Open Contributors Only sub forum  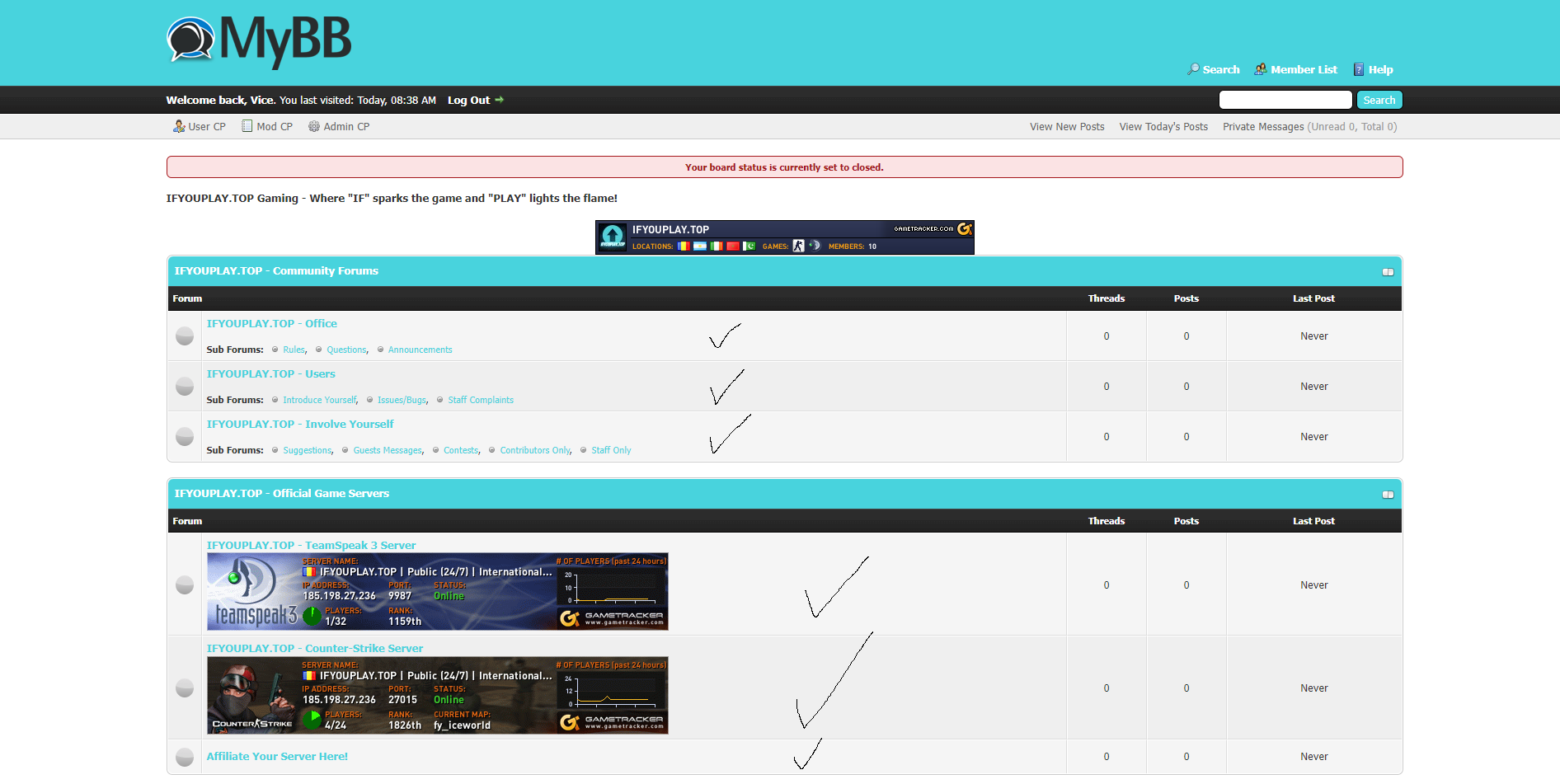tap(535, 451)
